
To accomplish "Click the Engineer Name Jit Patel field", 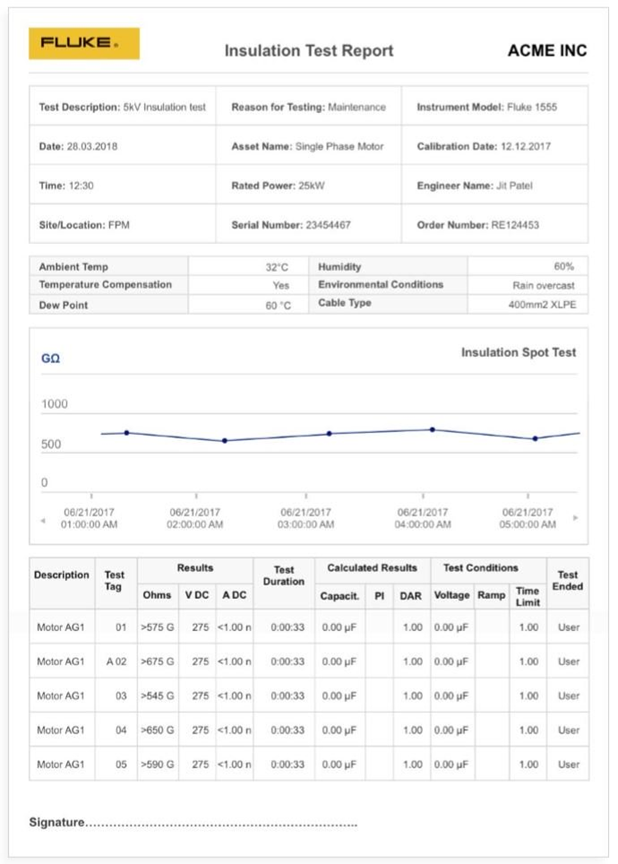I will 495,186.
